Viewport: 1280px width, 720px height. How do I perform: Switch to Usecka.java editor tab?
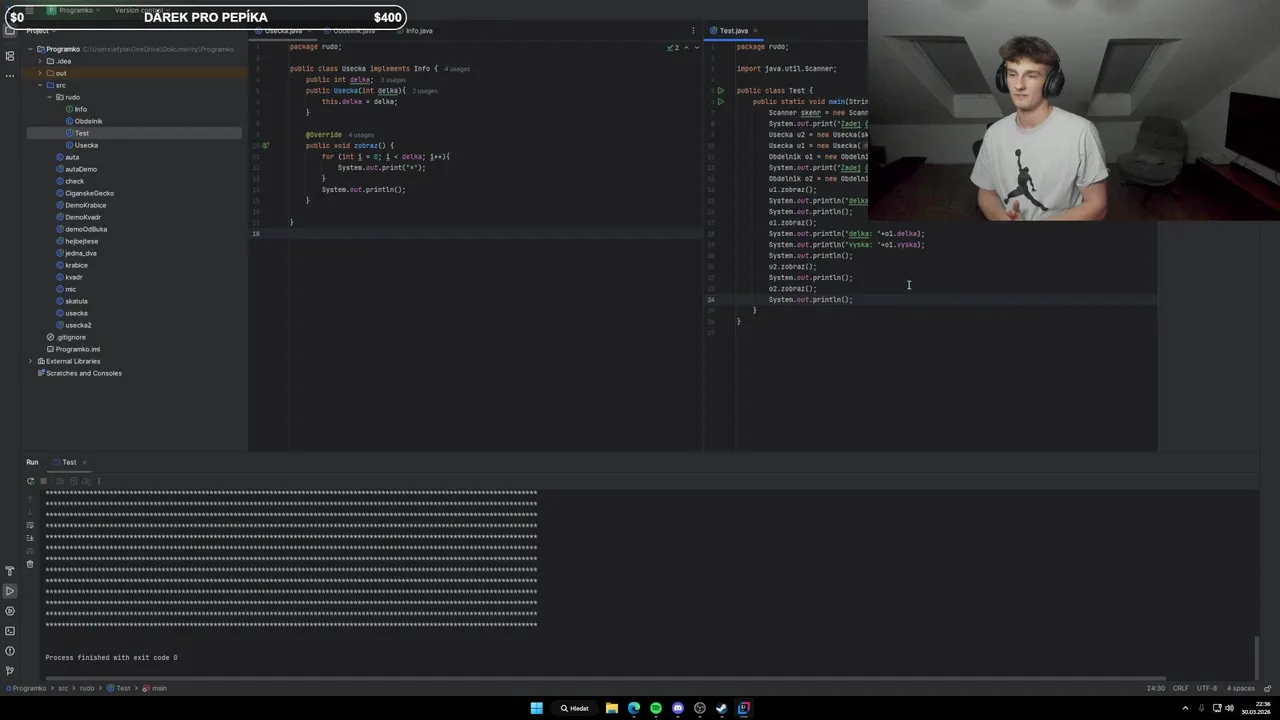click(284, 31)
